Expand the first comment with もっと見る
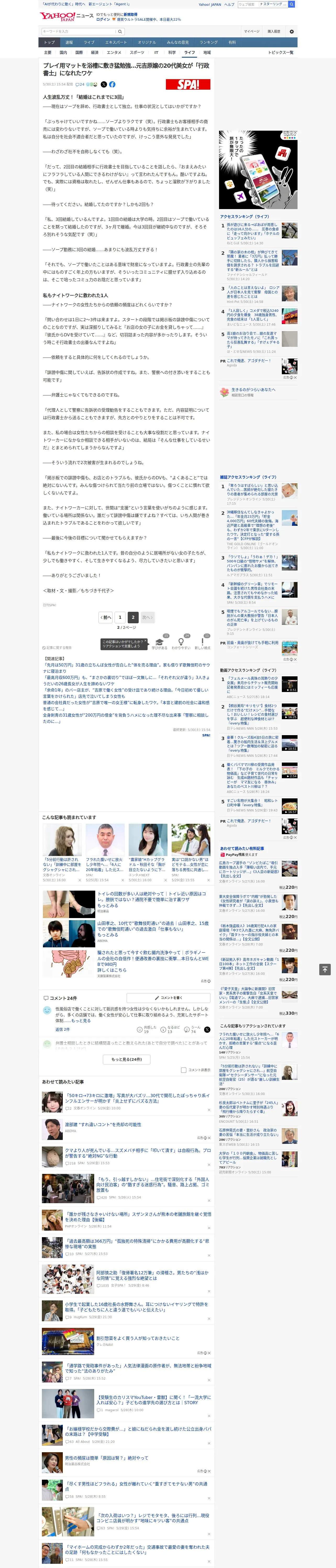Image resolution: width=336 pixels, height=1568 pixels. pos(81,1021)
